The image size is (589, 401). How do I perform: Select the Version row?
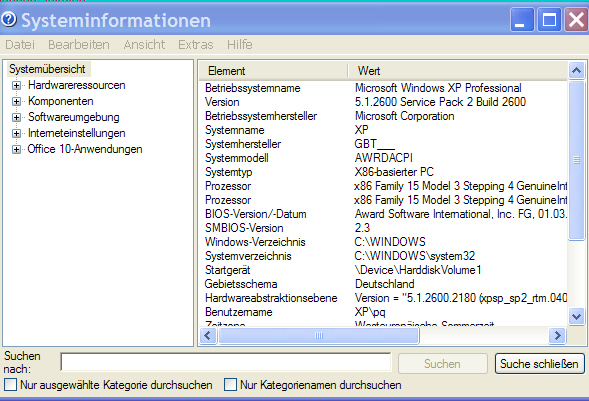pos(383,102)
